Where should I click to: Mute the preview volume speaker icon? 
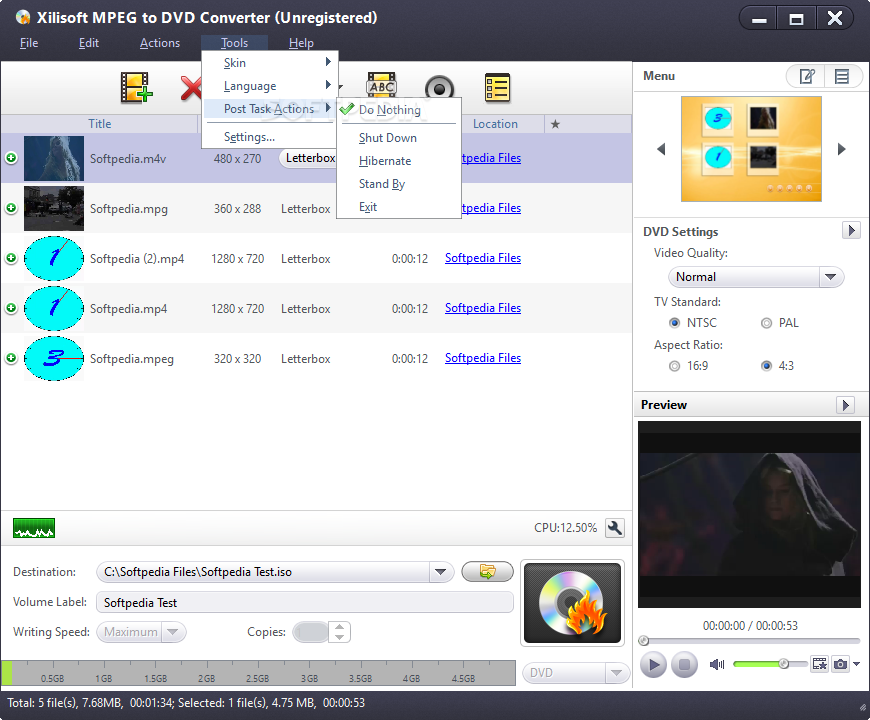pyautogui.click(x=717, y=664)
